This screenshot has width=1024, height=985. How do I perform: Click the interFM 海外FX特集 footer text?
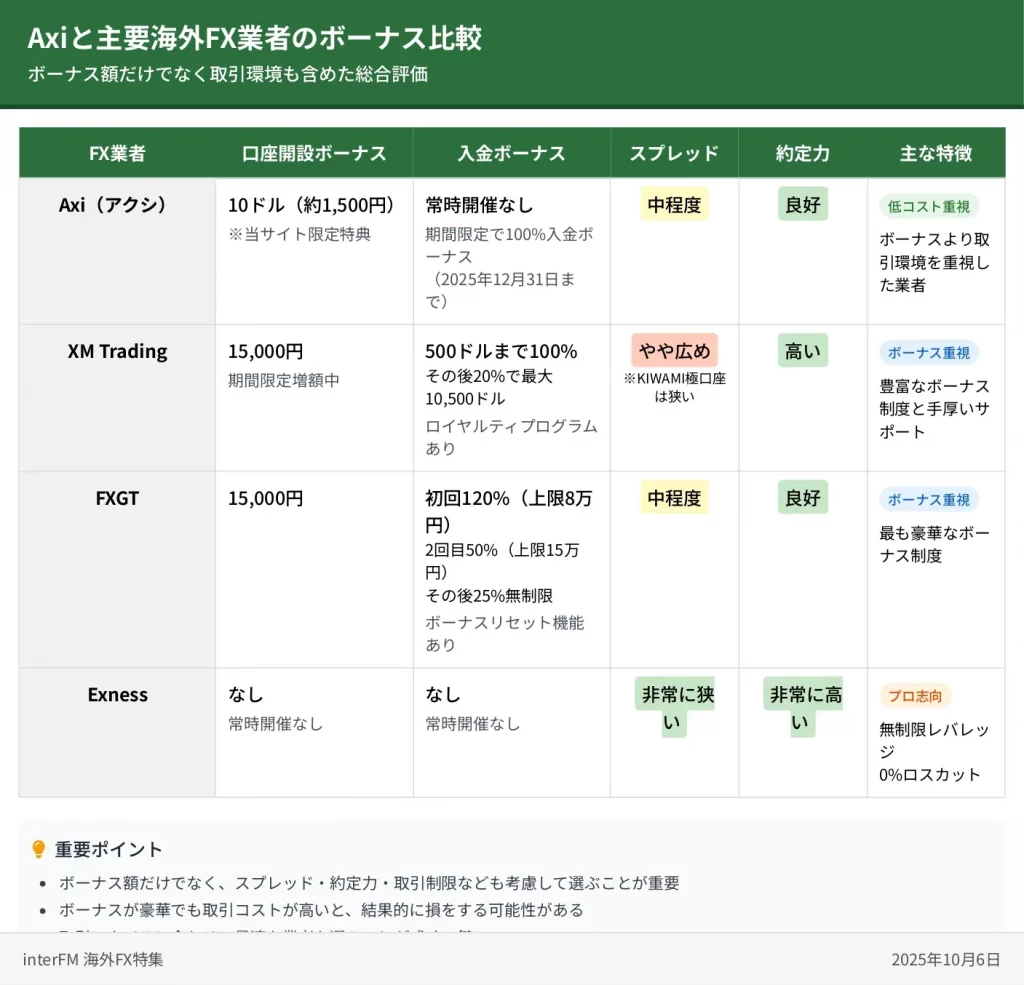pos(93,959)
